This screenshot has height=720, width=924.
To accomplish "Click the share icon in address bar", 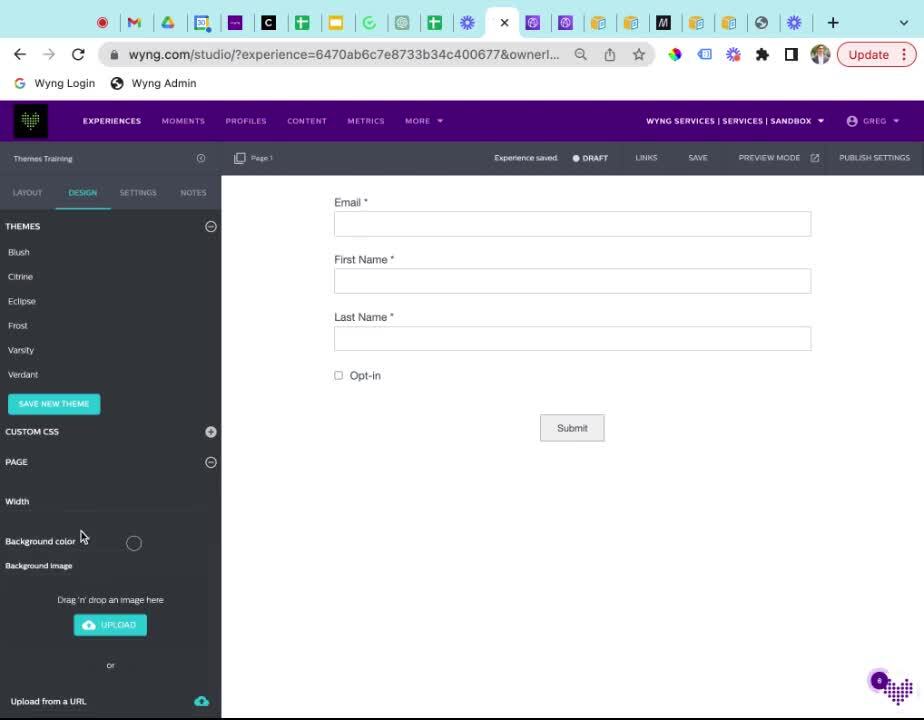I will [x=610, y=54].
